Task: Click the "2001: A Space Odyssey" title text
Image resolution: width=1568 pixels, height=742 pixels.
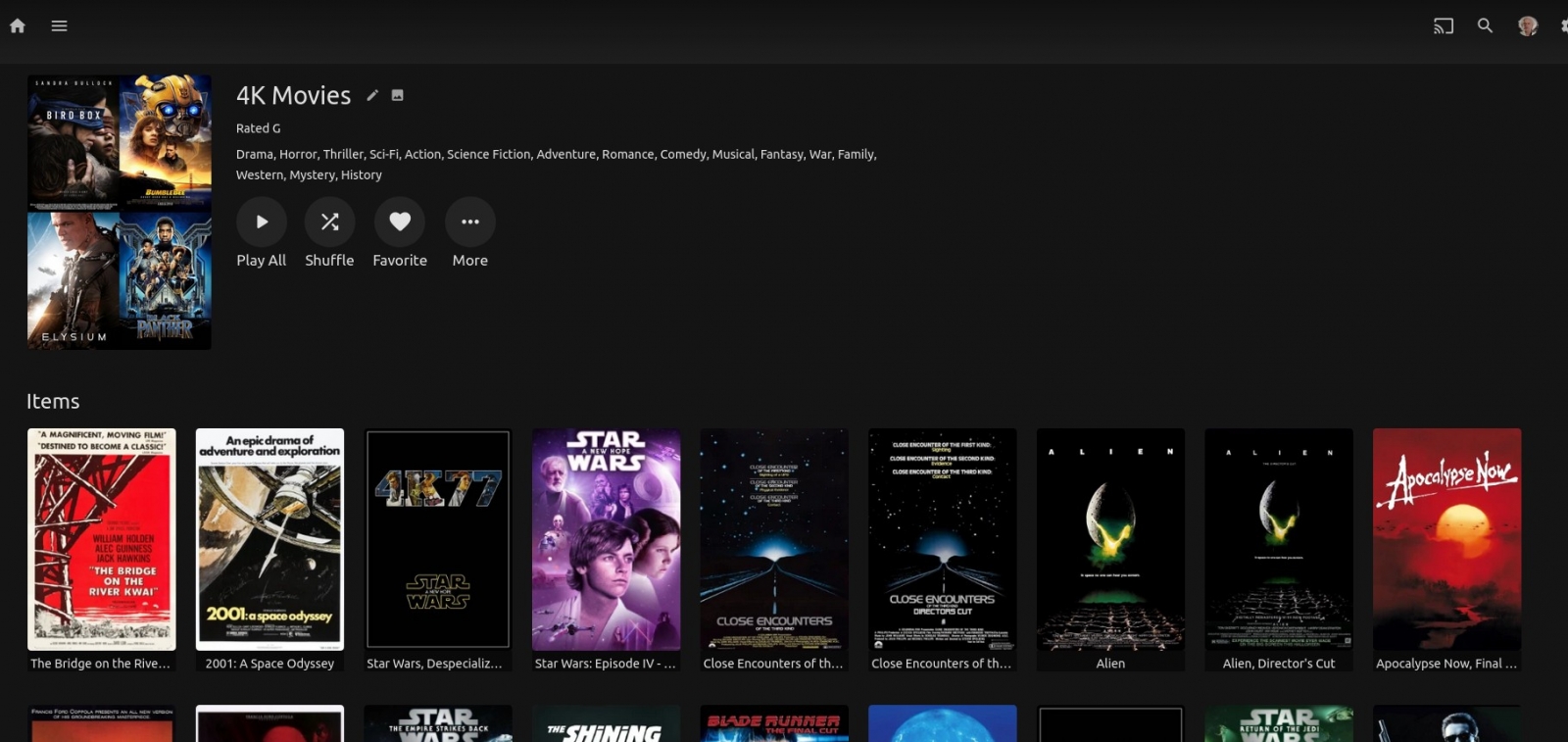Action: tap(269, 664)
